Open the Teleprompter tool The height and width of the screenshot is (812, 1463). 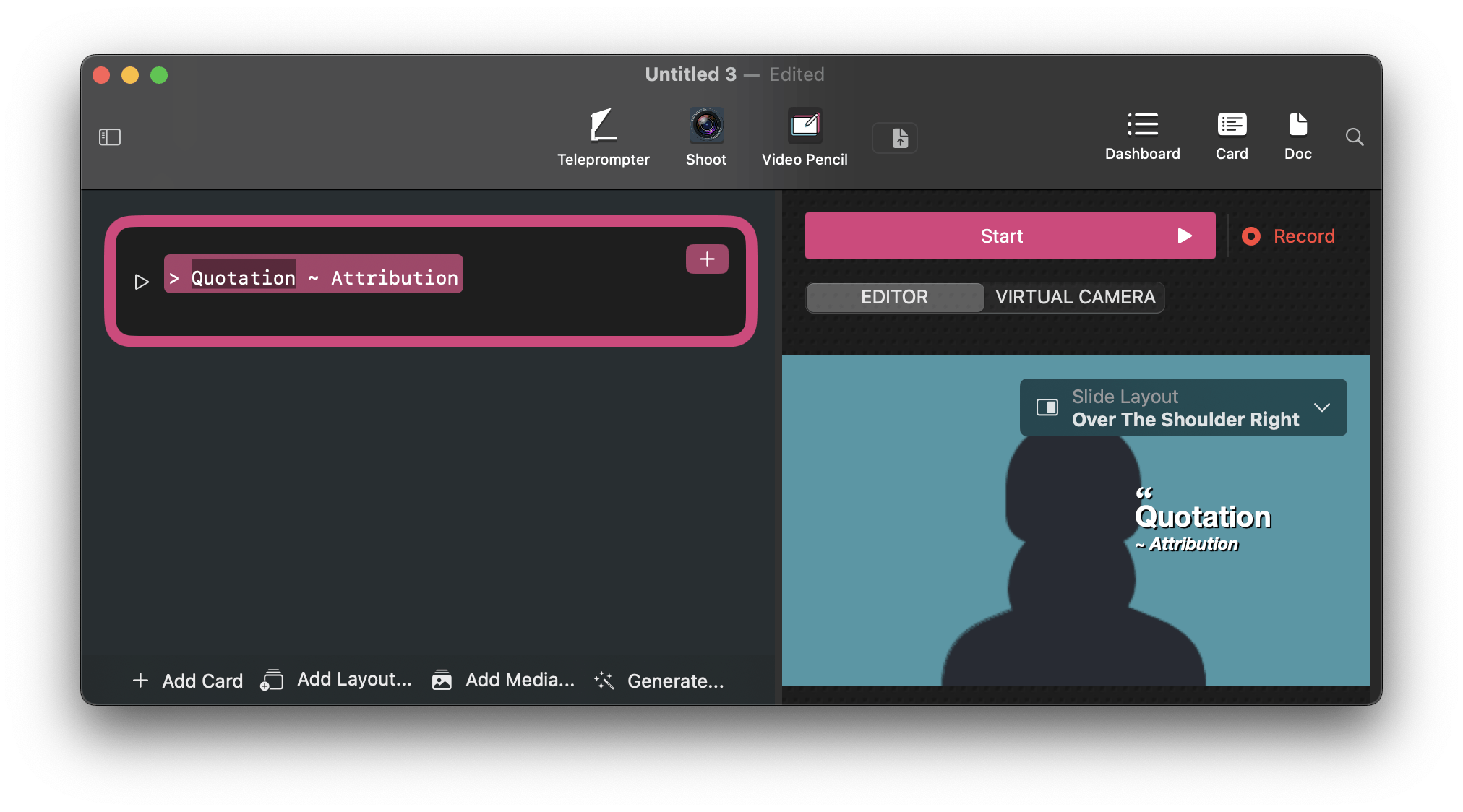point(603,137)
